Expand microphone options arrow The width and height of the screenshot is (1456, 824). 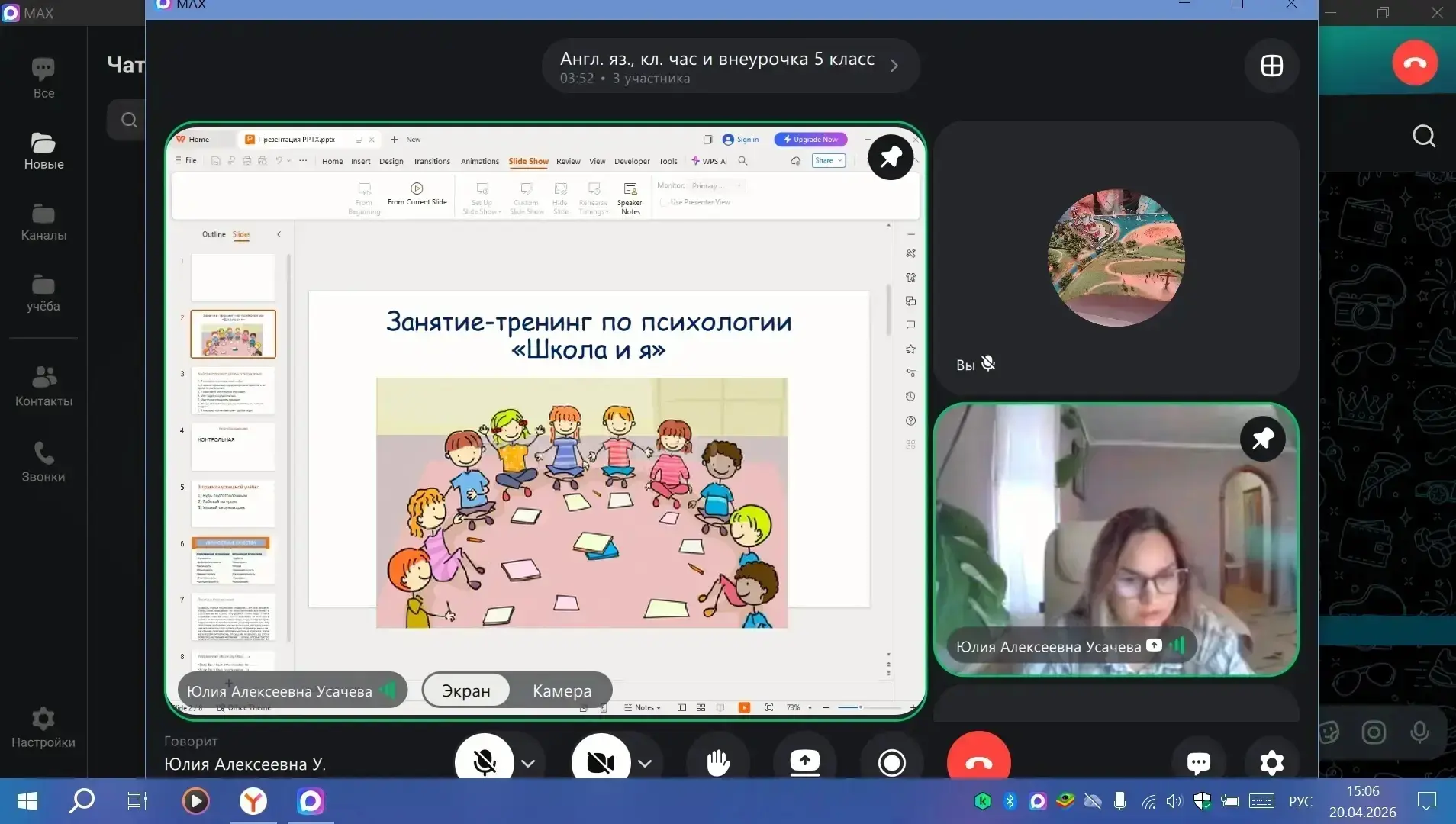point(528,763)
